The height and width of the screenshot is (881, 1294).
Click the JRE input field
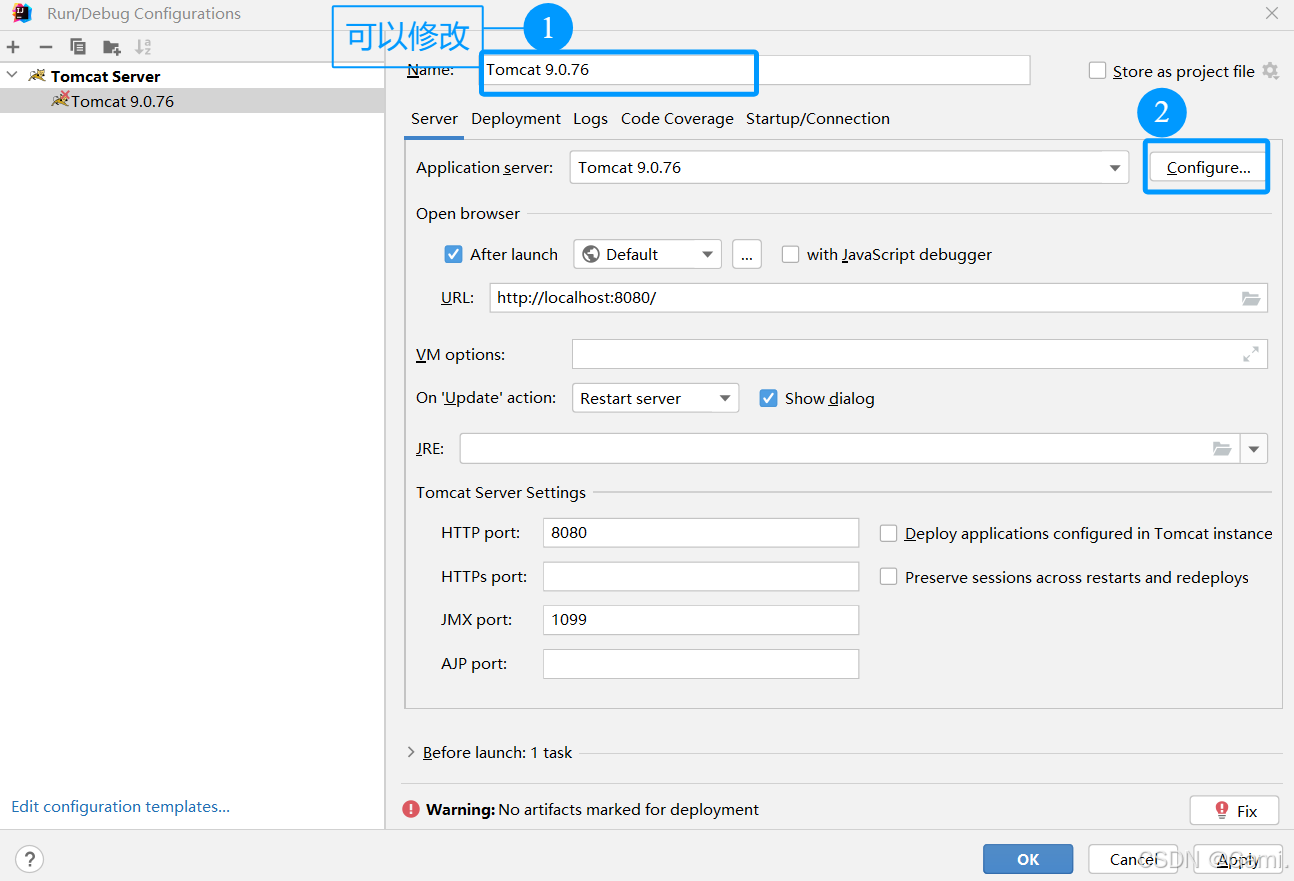(850, 449)
